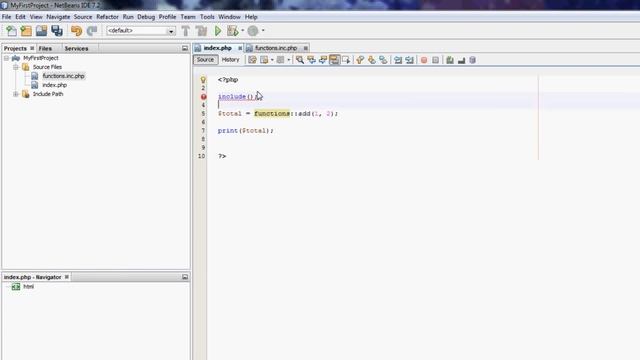Expand the Include Path node
The image size is (640, 360).
click(x=16, y=94)
